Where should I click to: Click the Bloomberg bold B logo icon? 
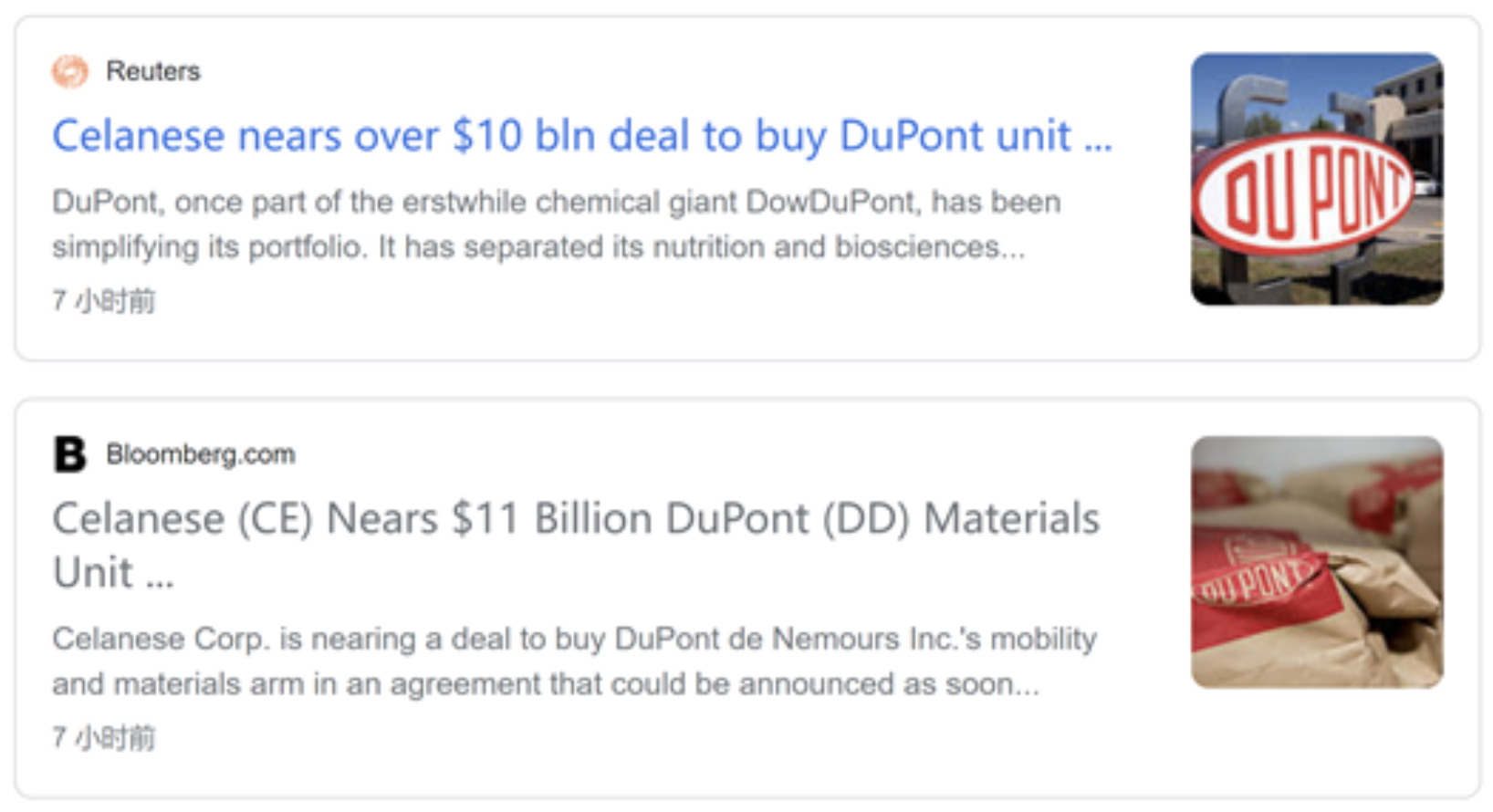69,453
